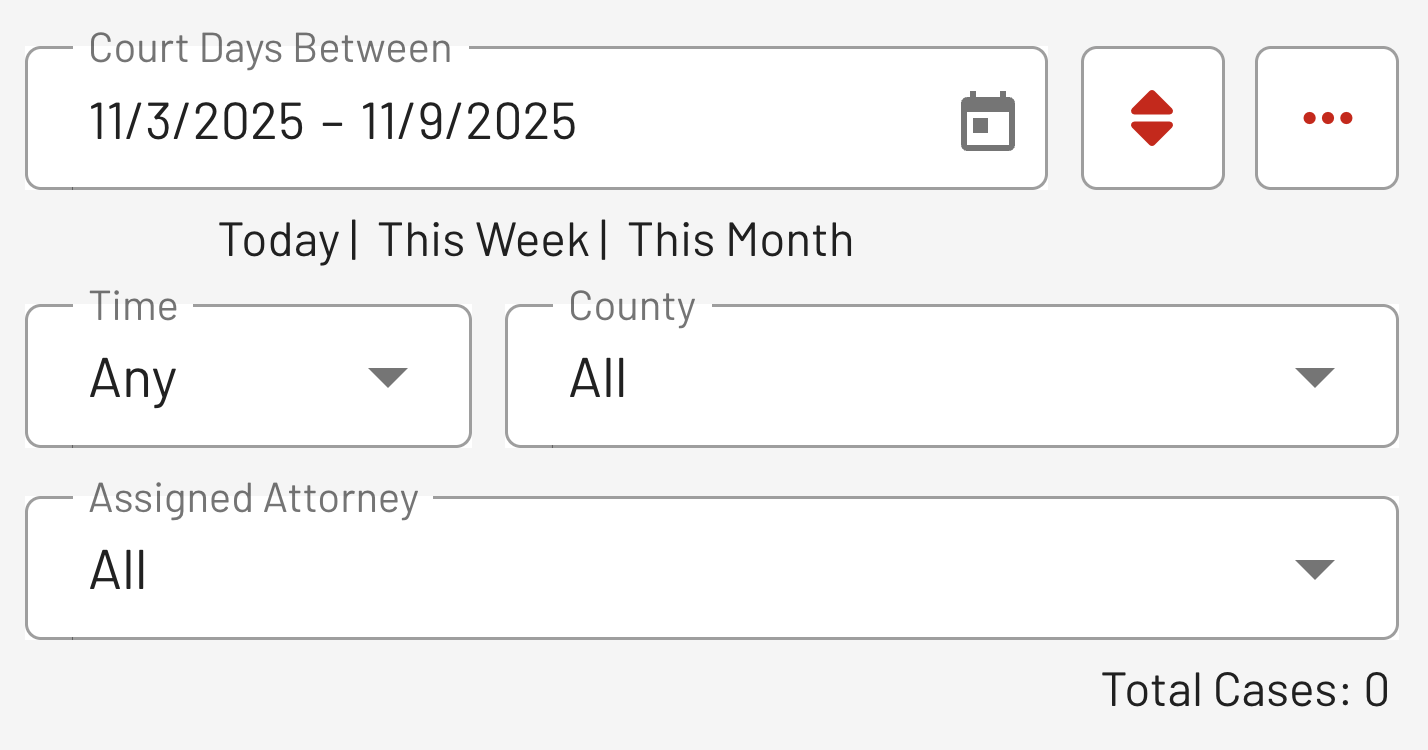
Task: Choose the This Month quick range
Action: click(x=740, y=240)
